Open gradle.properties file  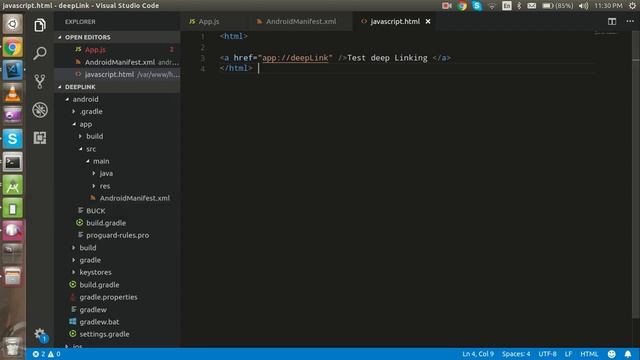pyautogui.click(x=108, y=297)
